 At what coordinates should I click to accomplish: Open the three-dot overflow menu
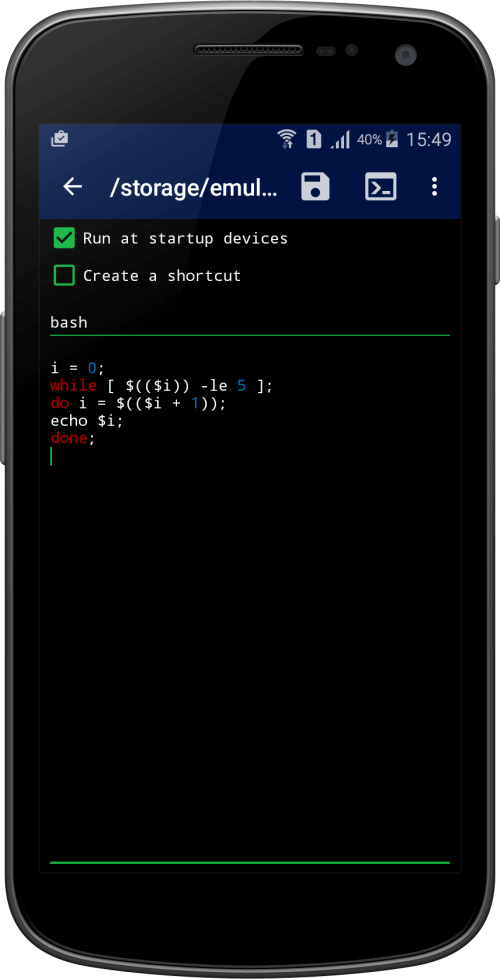pos(434,187)
